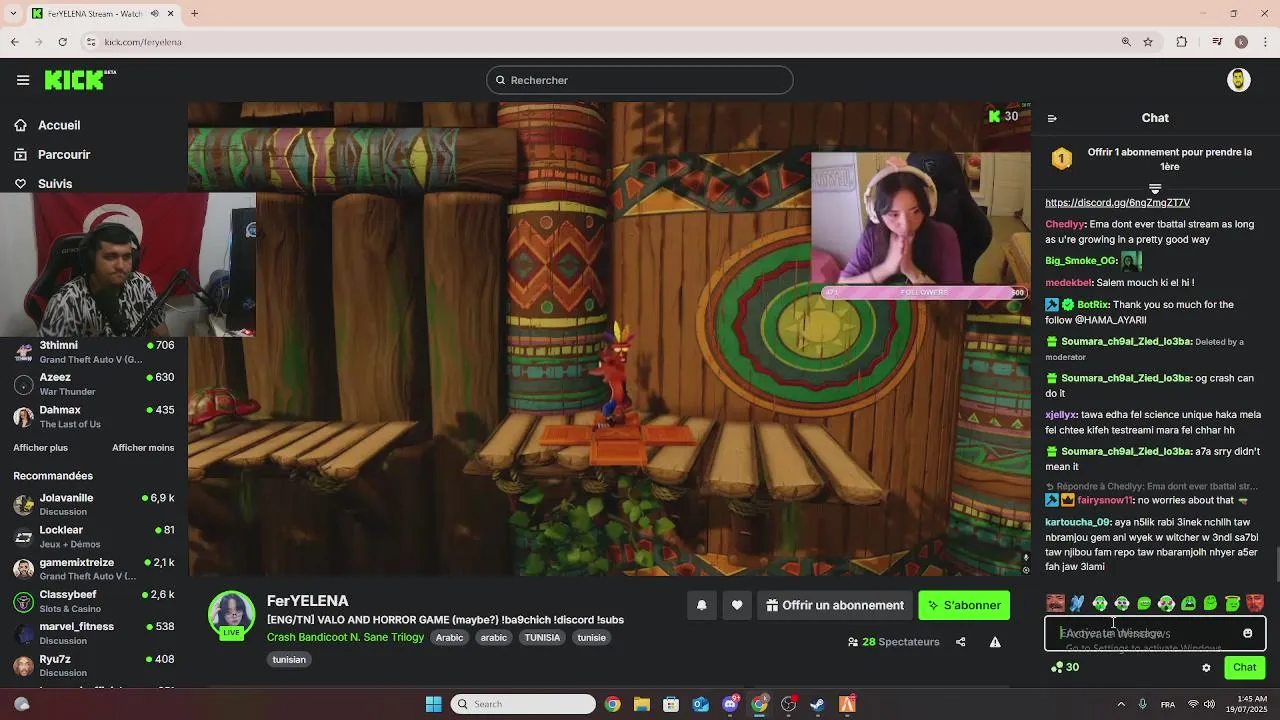Click the tunisian tag
1280x720 pixels.
pos(289,660)
